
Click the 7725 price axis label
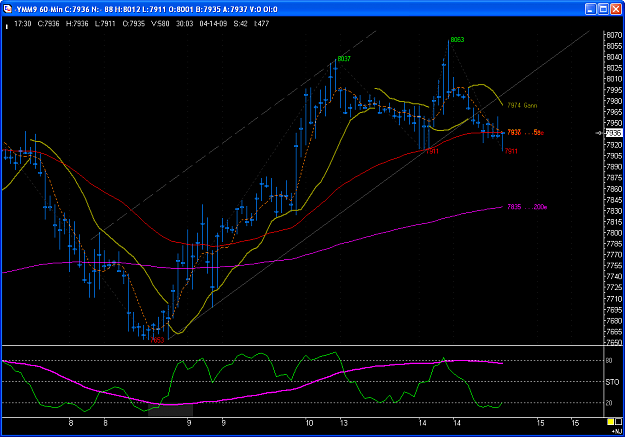(x=614, y=287)
